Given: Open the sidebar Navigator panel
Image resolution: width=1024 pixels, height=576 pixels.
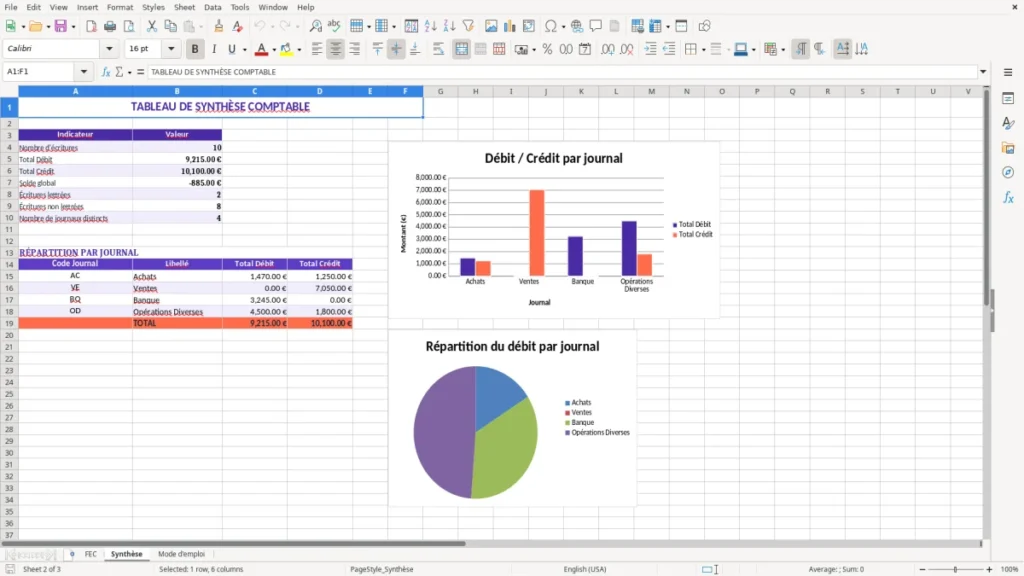Looking at the screenshot, I should click(x=1008, y=172).
